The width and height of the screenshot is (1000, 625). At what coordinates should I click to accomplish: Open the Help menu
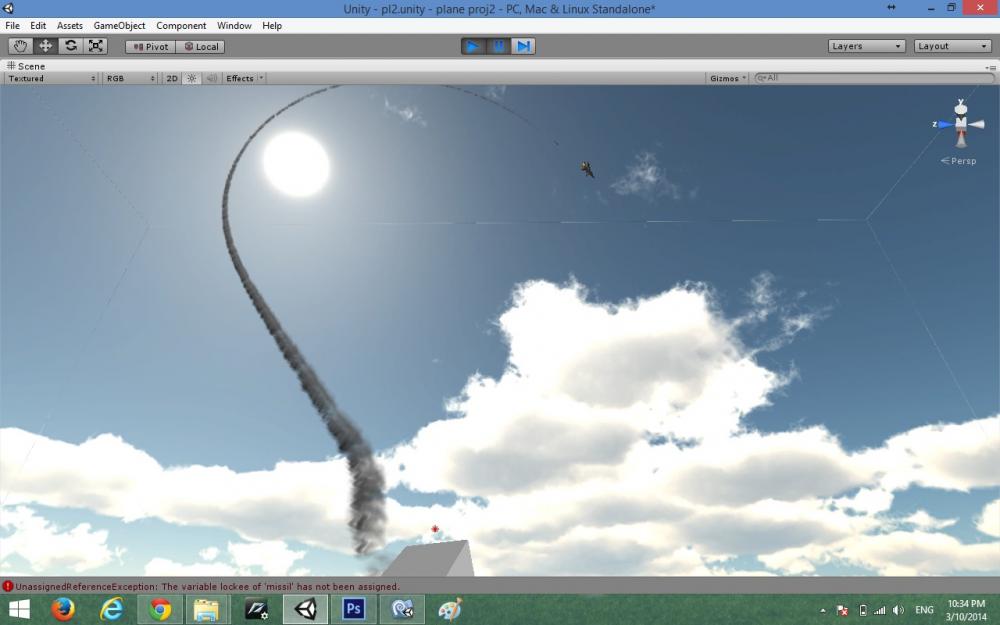pos(272,26)
